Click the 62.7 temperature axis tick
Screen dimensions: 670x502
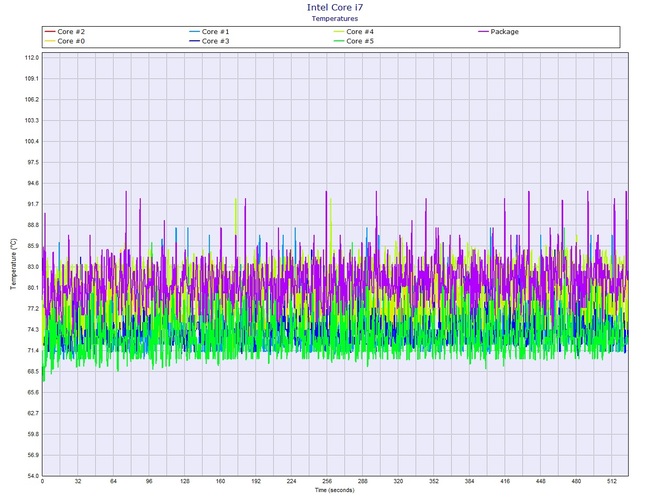click(32, 413)
